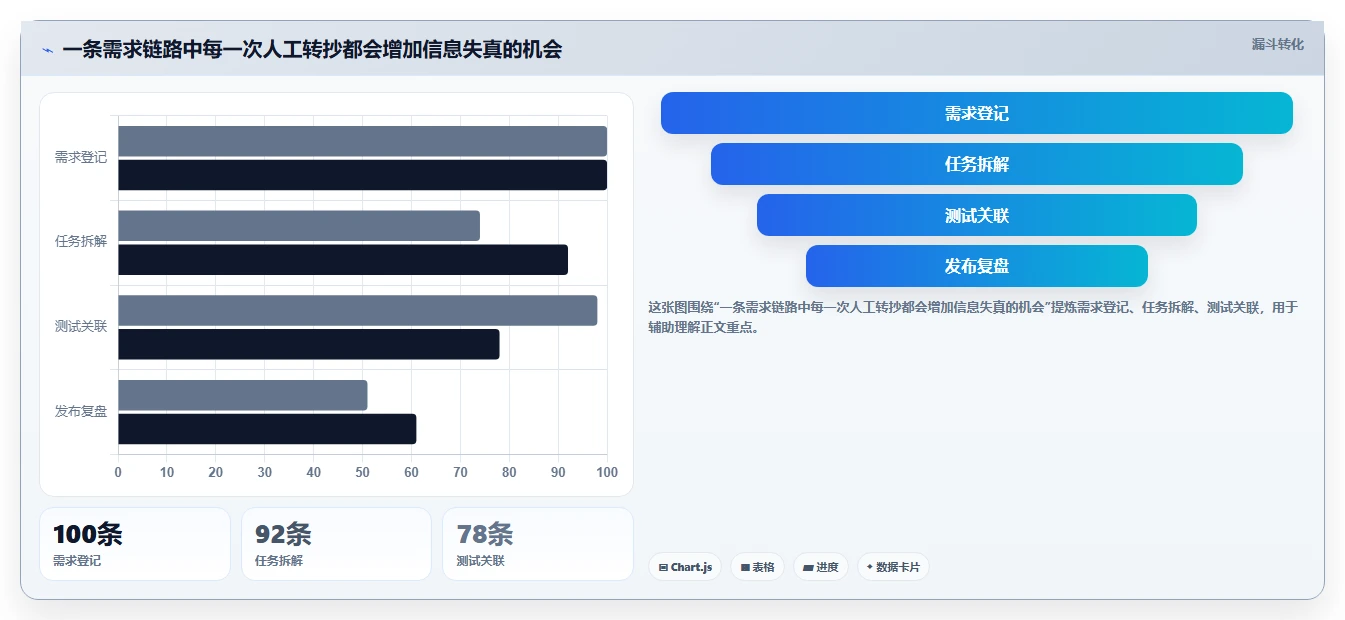Click the 40 tick on the chart's horizontal axis
Viewport: 1345px width, 620px height.
(314, 472)
